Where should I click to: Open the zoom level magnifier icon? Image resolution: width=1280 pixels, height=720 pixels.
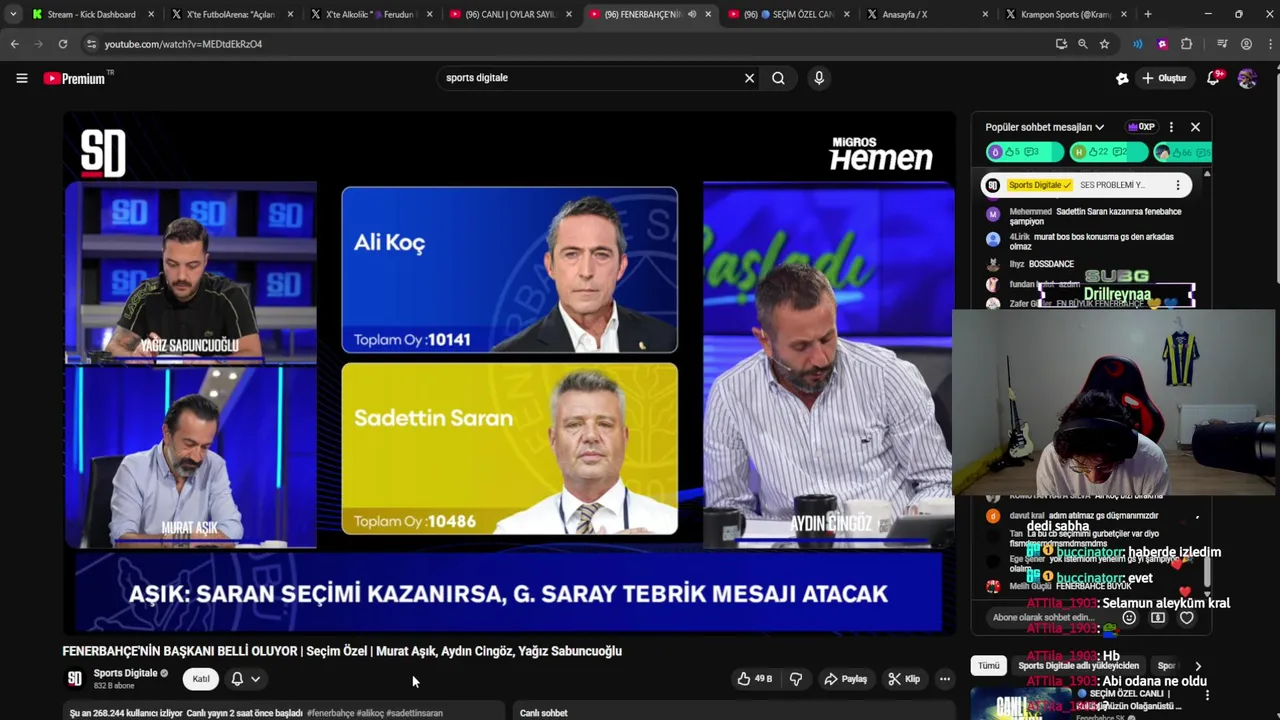pyautogui.click(x=1083, y=44)
